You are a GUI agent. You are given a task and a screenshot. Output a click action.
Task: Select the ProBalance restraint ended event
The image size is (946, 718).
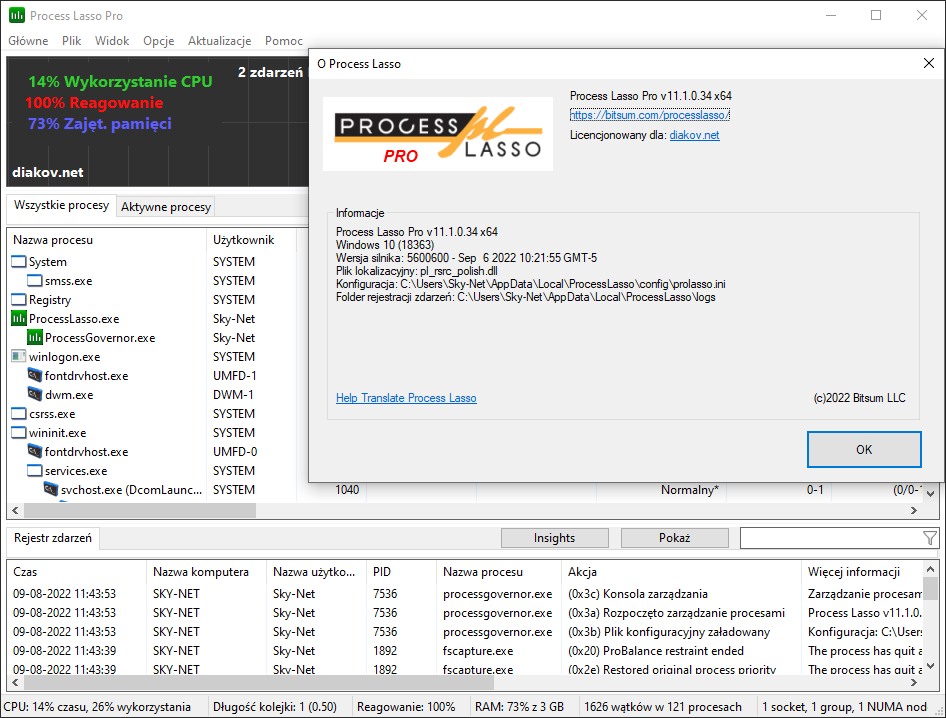tap(656, 651)
